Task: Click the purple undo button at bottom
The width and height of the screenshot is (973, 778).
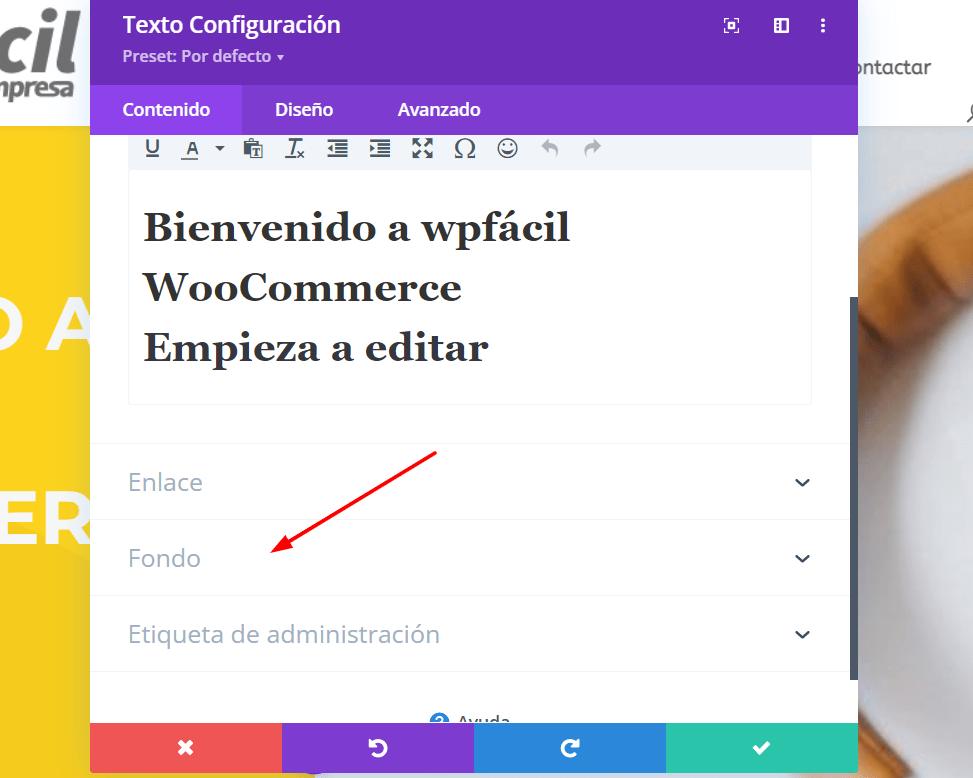Action: coord(378,748)
